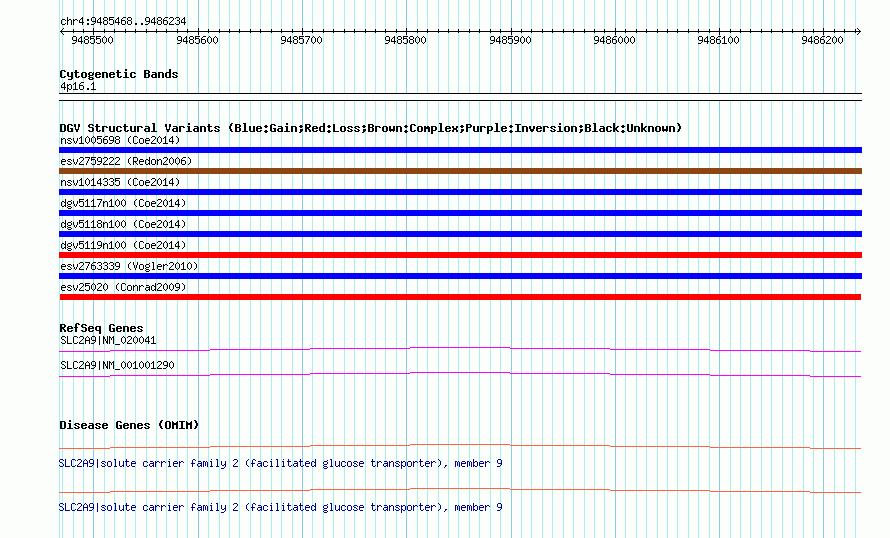The image size is (890, 538).
Task: Select the red loss bar under esv25020
Action: [460, 297]
